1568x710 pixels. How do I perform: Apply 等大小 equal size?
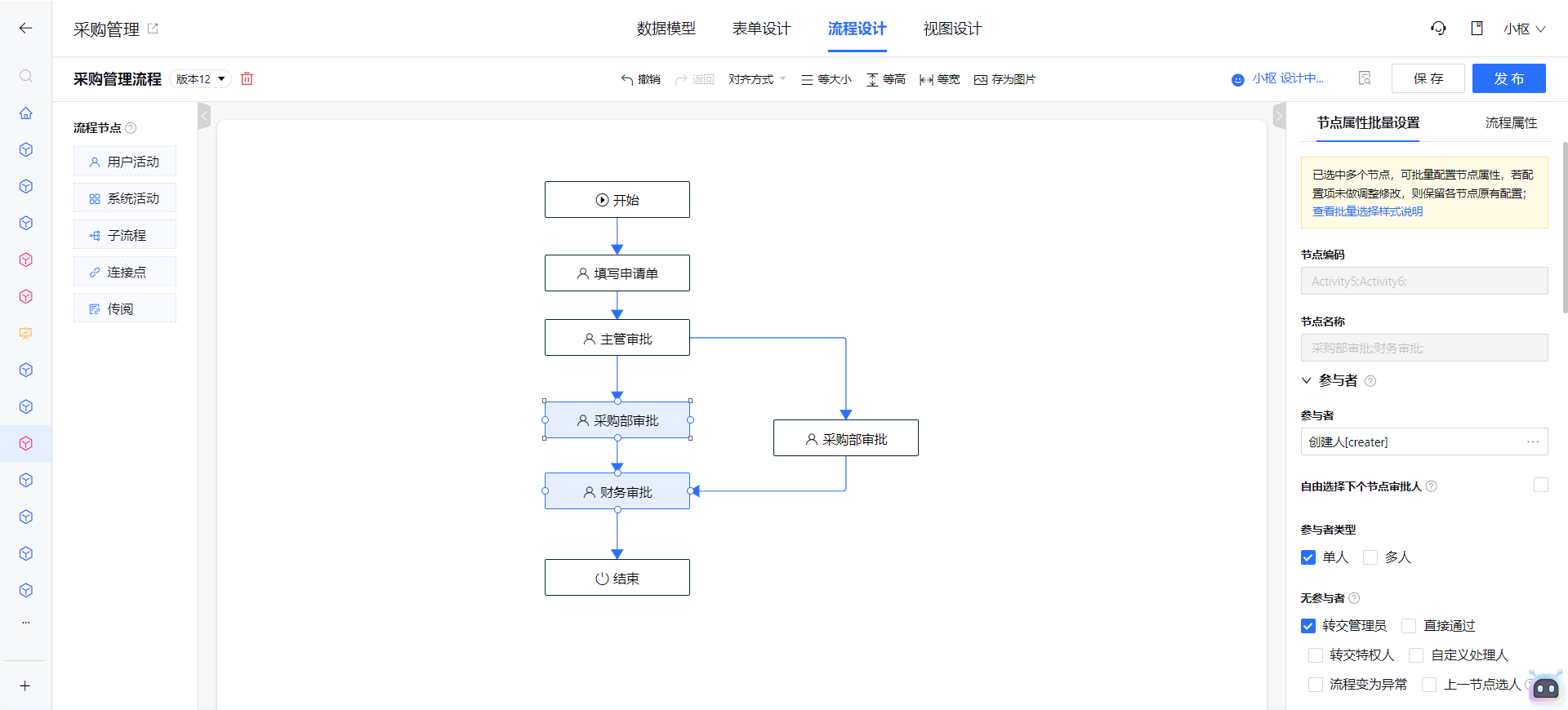coord(826,79)
